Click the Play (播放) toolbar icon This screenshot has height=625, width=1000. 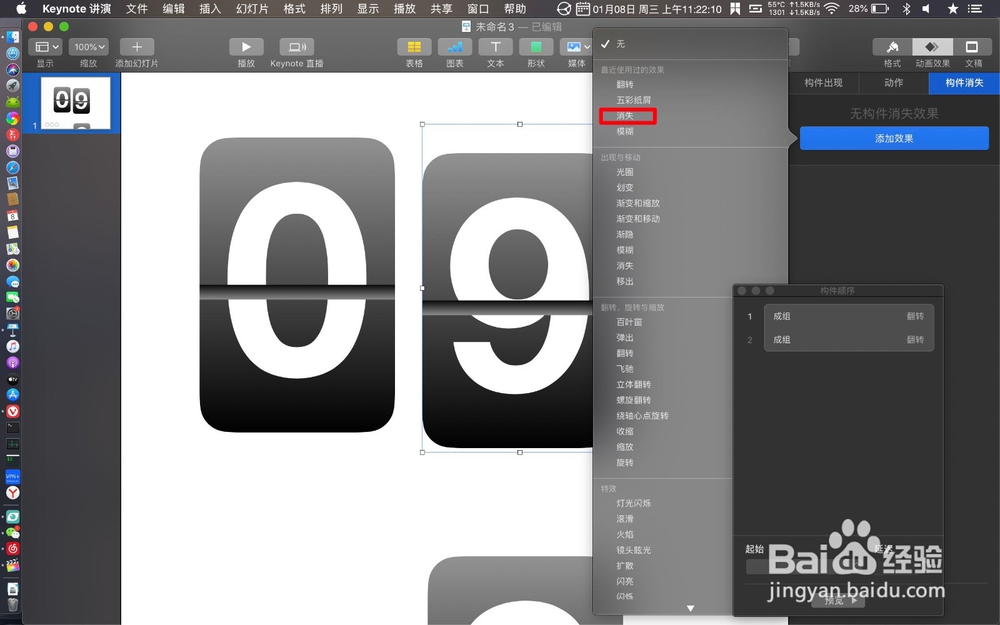tap(246, 47)
